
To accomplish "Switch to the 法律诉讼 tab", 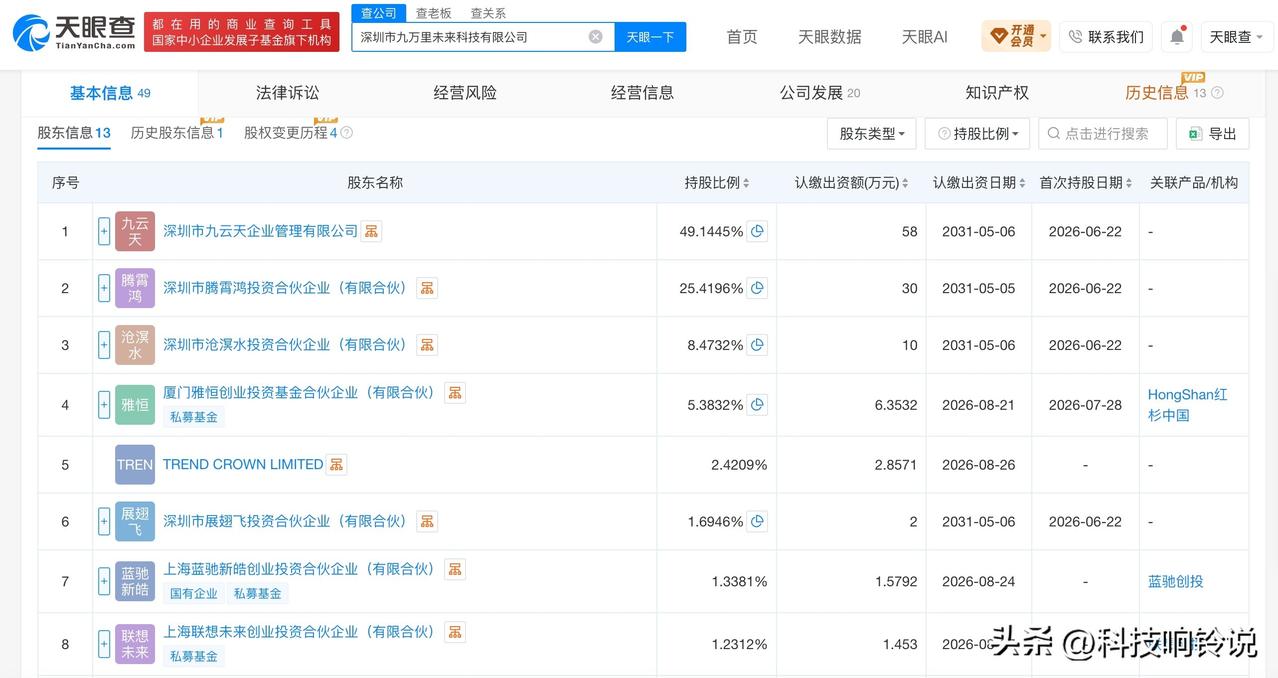I will click(287, 93).
